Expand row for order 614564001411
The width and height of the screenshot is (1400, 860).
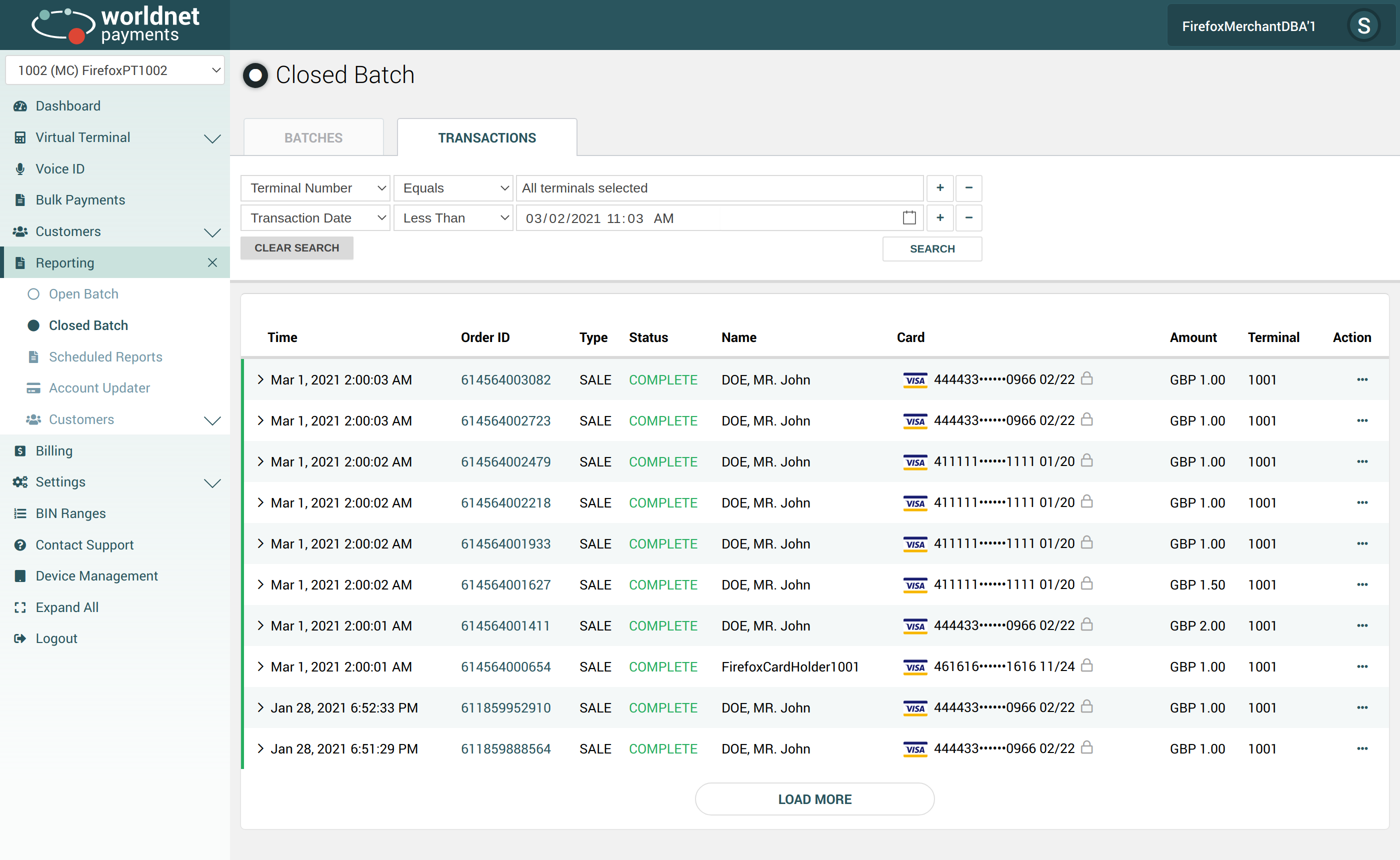click(260, 625)
